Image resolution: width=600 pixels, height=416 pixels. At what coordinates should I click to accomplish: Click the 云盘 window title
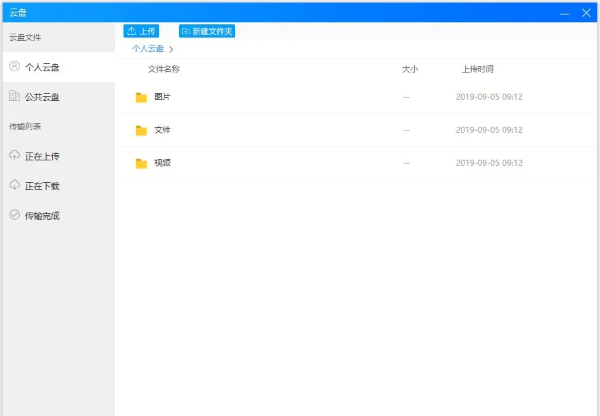(18, 13)
